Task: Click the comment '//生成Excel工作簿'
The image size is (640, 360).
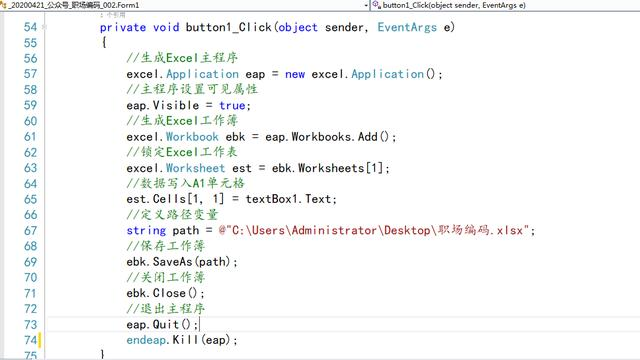Action: (x=182, y=121)
